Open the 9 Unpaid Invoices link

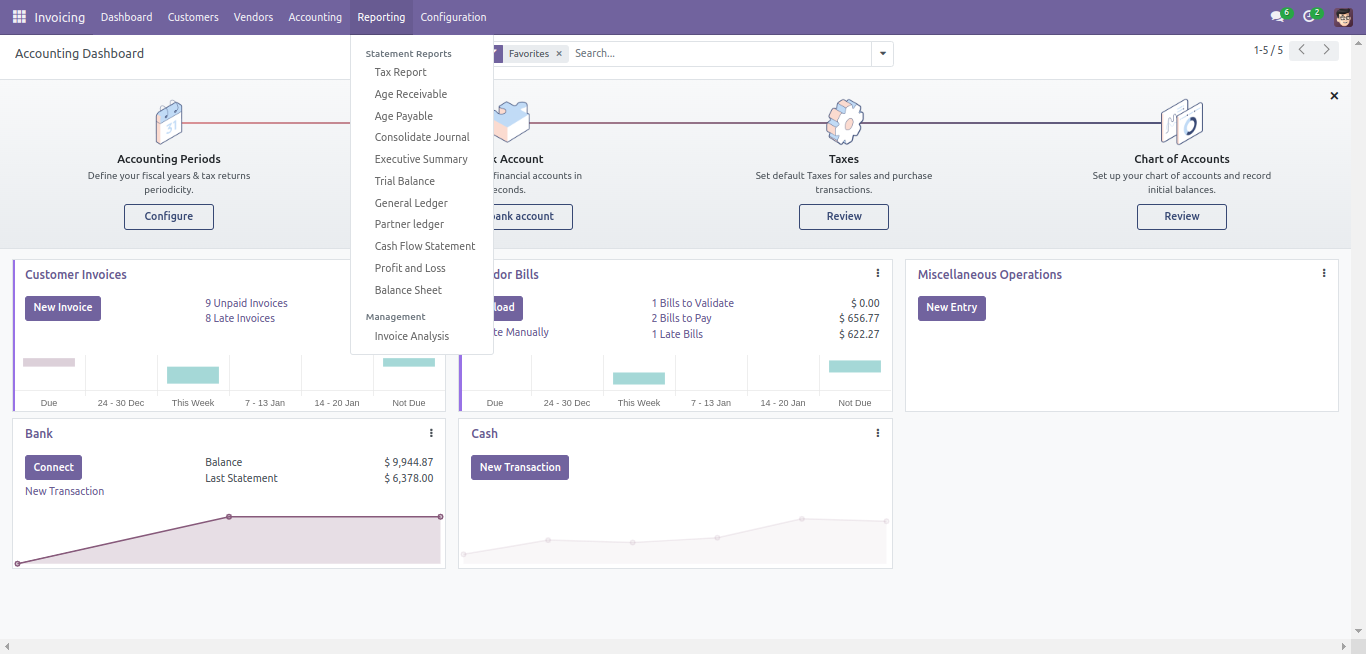pyautogui.click(x=246, y=303)
